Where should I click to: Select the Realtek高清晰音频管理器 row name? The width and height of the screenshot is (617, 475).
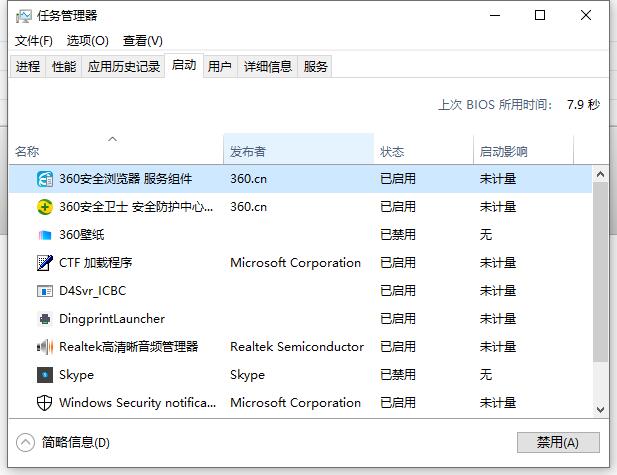coord(129,347)
